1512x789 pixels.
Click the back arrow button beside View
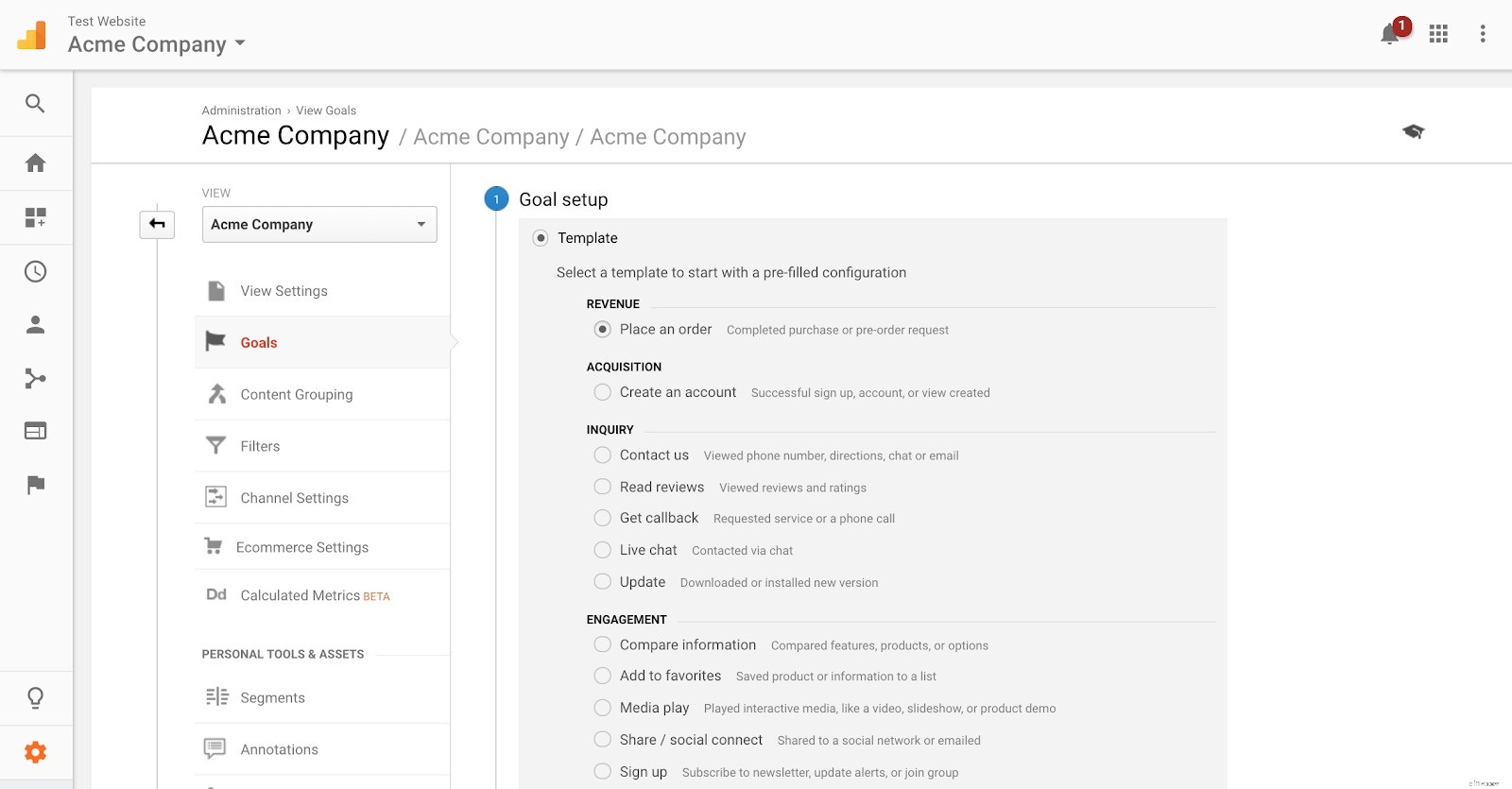157,224
